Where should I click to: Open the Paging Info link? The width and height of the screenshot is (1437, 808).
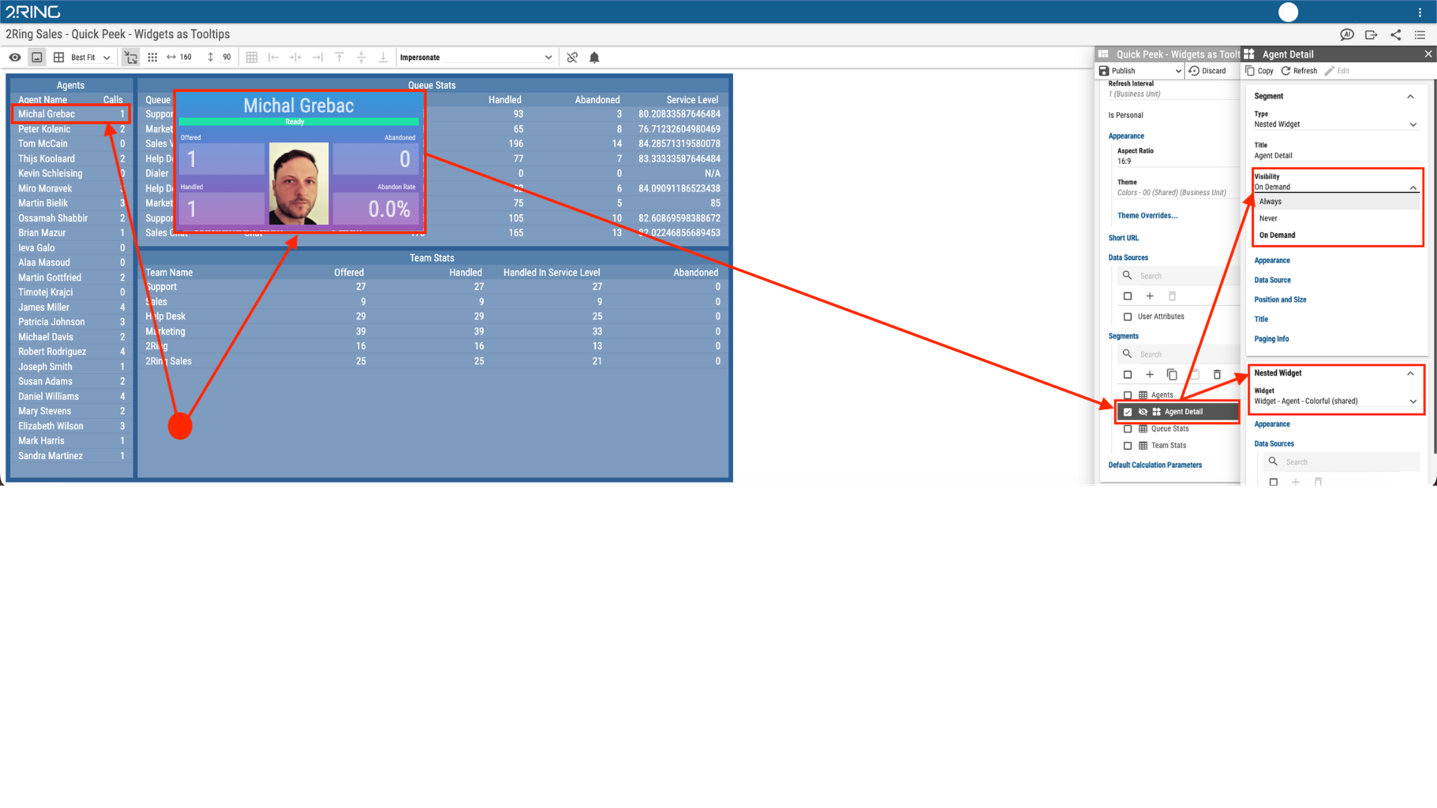pyautogui.click(x=1271, y=339)
